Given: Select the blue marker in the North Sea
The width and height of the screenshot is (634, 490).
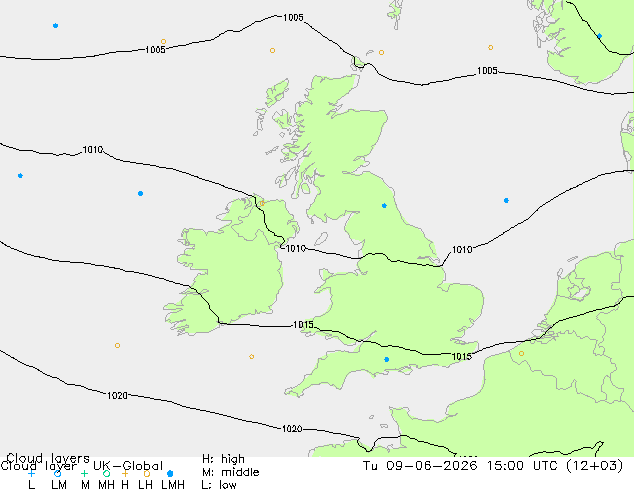Looking at the screenshot, I should [506, 201].
